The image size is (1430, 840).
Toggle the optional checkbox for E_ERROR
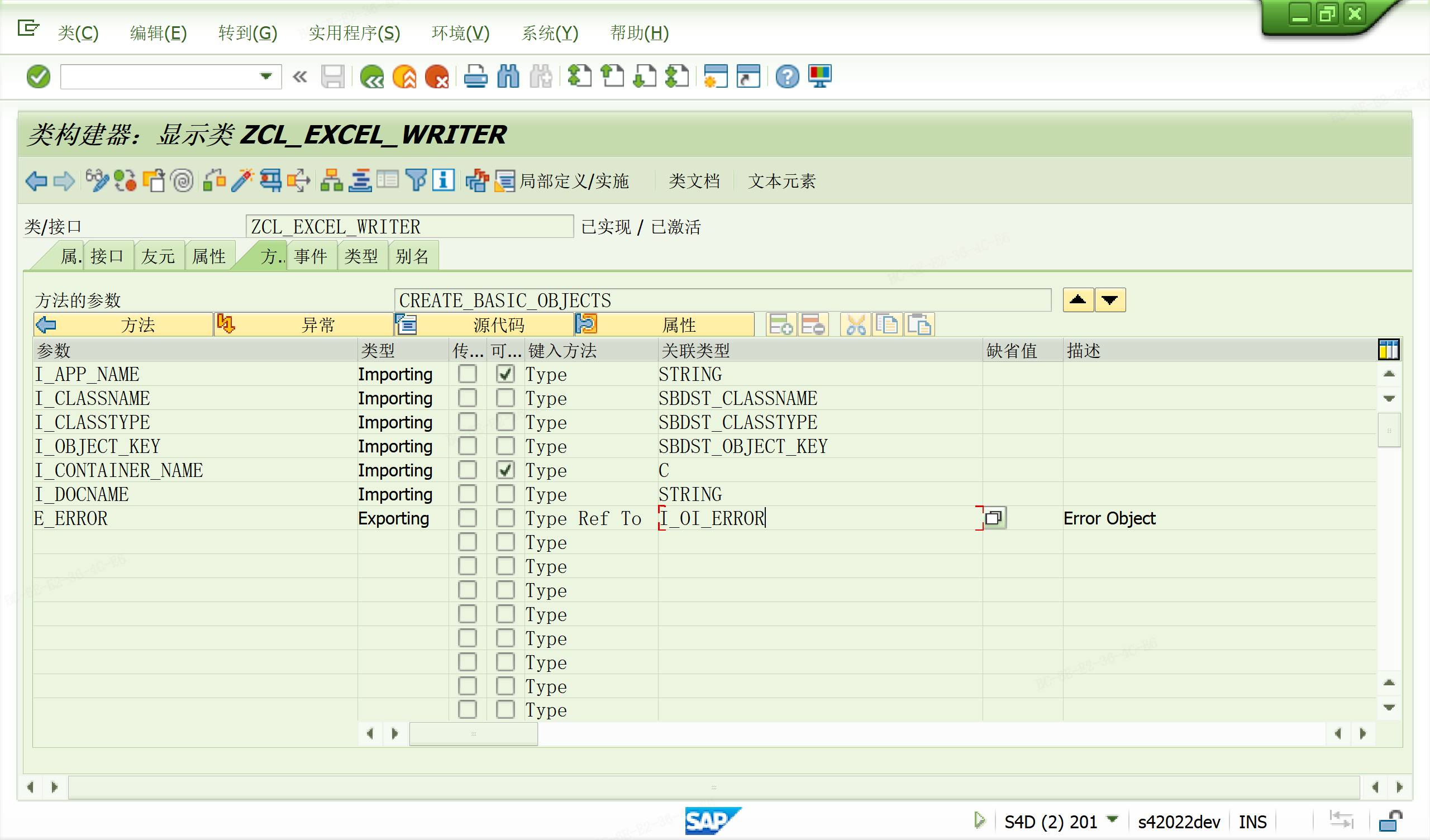pyautogui.click(x=505, y=518)
